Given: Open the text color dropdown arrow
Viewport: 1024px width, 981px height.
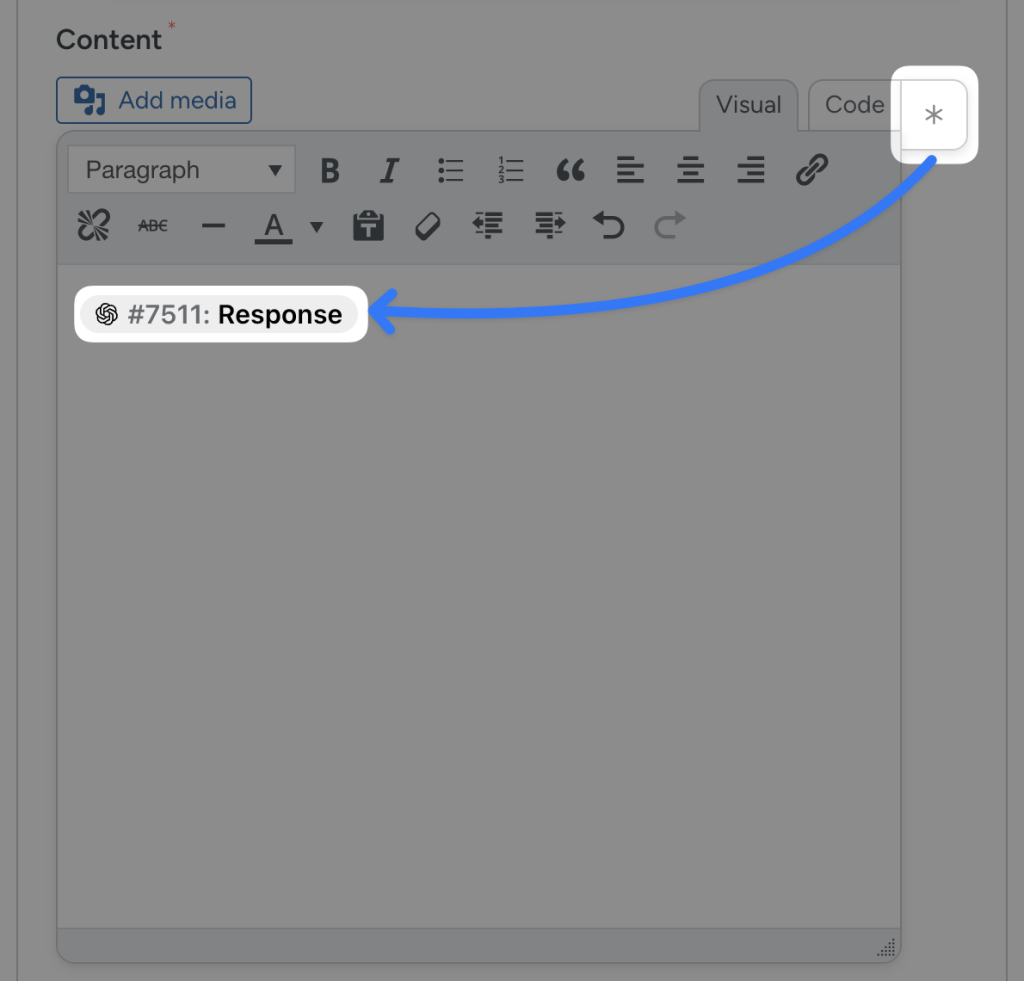Looking at the screenshot, I should click(316, 227).
